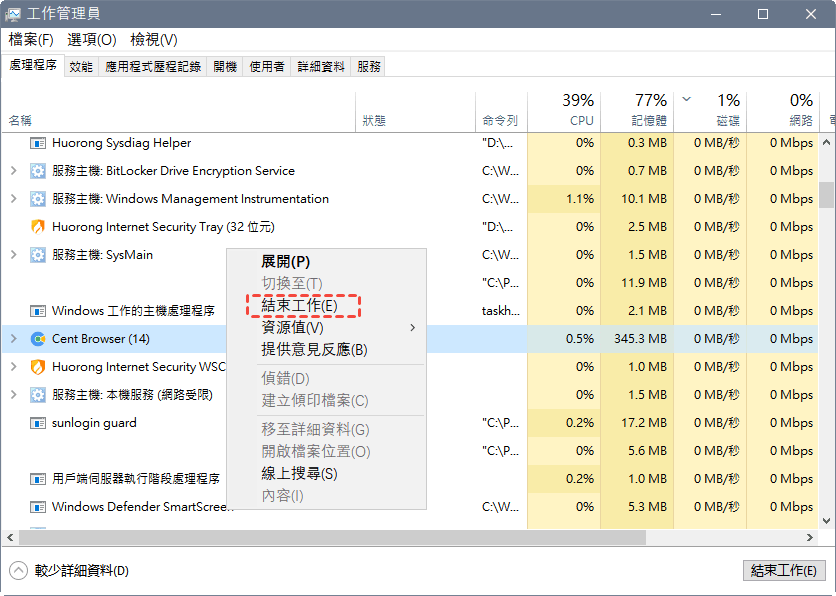Image resolution: width=836 pixels, height=596 pixels.
Task: Click the vertical scrollbar up arrow
Action: 826,142
